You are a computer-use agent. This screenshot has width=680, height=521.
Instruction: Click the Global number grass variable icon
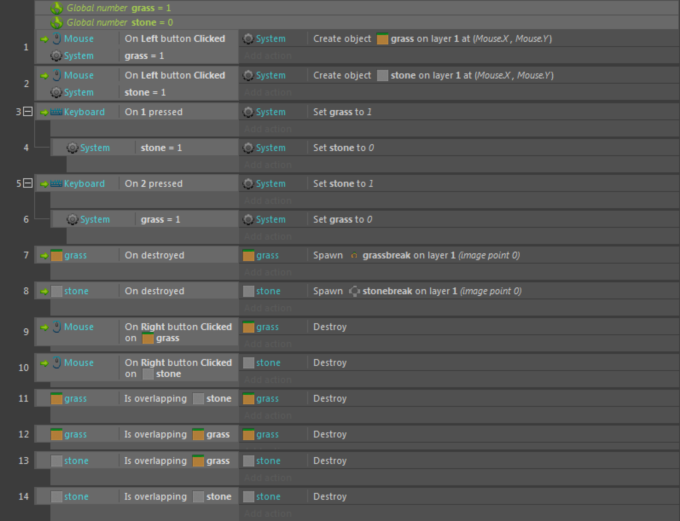pyautogui.click(x=57, y=7)
